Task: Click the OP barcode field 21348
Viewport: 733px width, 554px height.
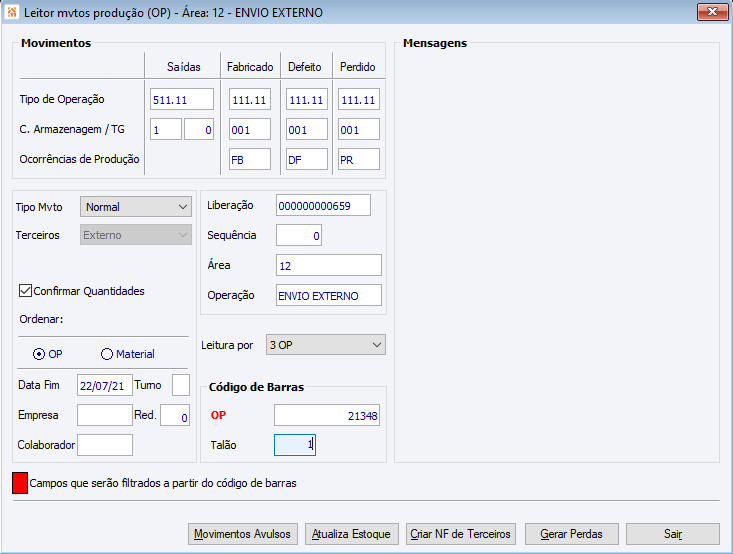Action: [327, 415]
